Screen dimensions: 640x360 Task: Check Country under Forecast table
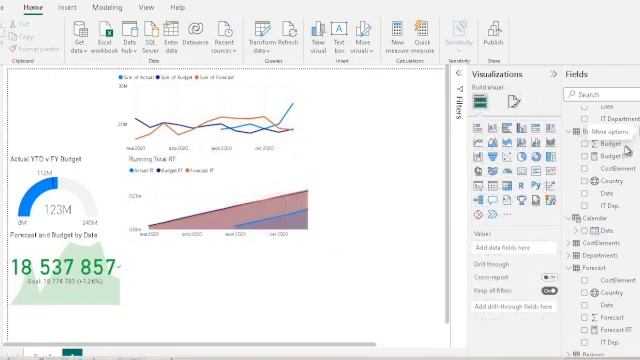tap(584, 293)
